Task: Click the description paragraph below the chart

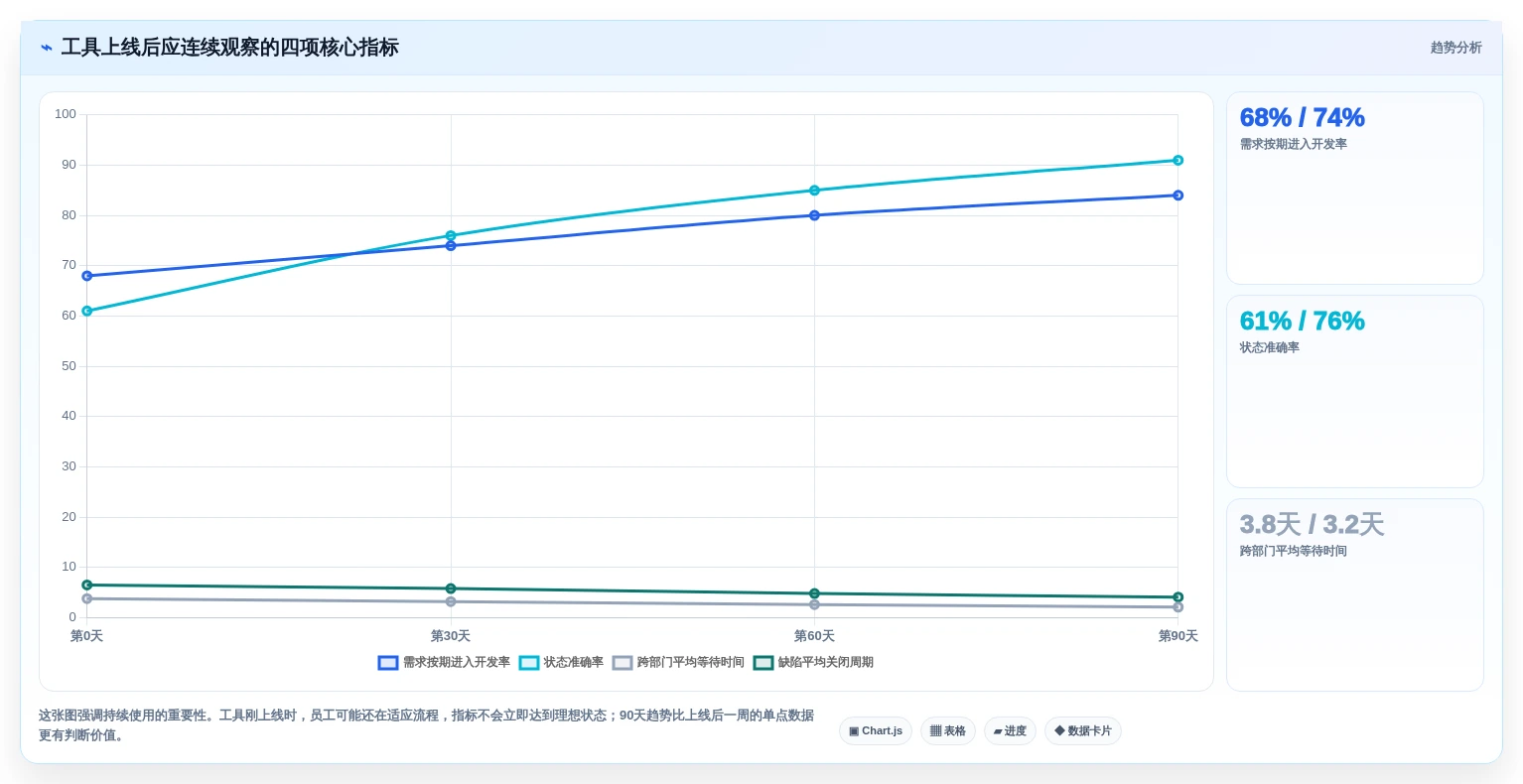Action: coord(426,725)
